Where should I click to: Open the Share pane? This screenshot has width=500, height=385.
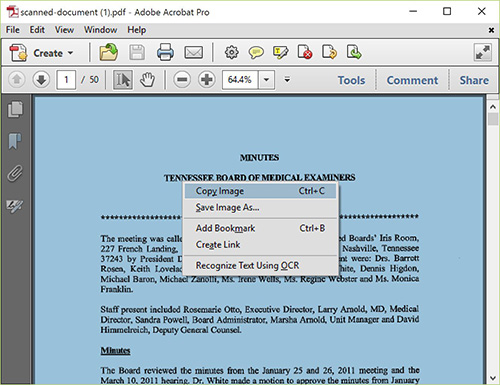click(474, 80)
